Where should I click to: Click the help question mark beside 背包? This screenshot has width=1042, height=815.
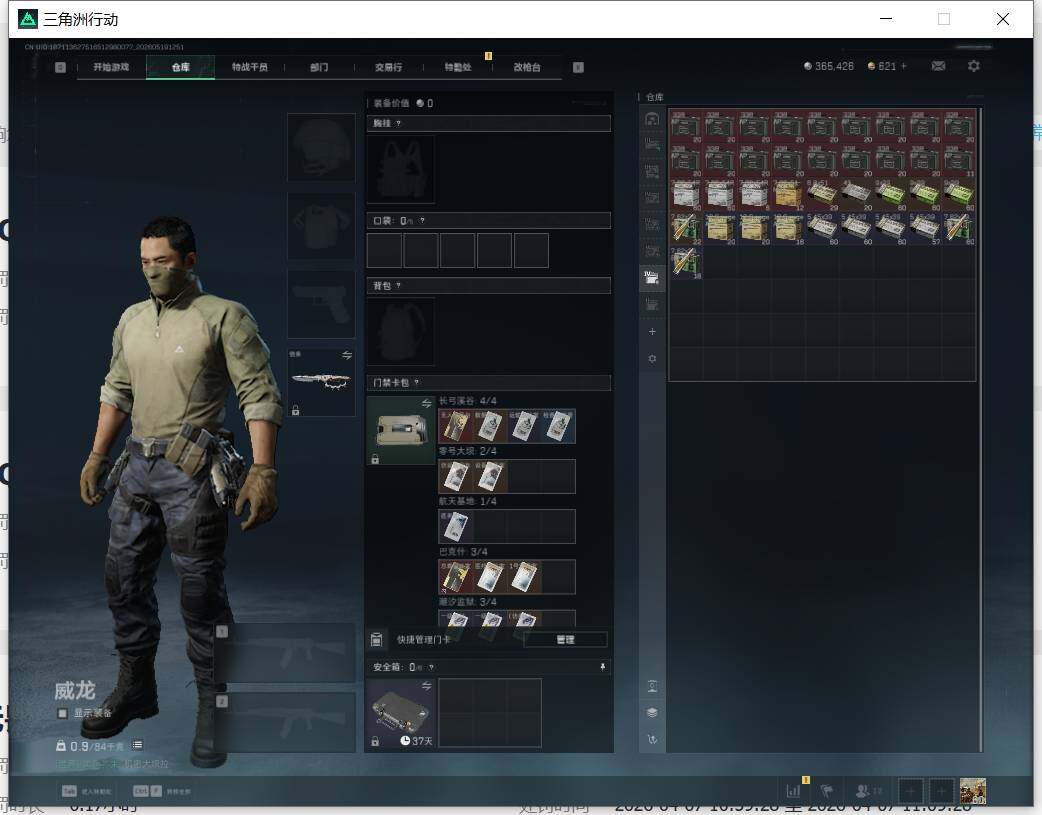coord(398,286)
